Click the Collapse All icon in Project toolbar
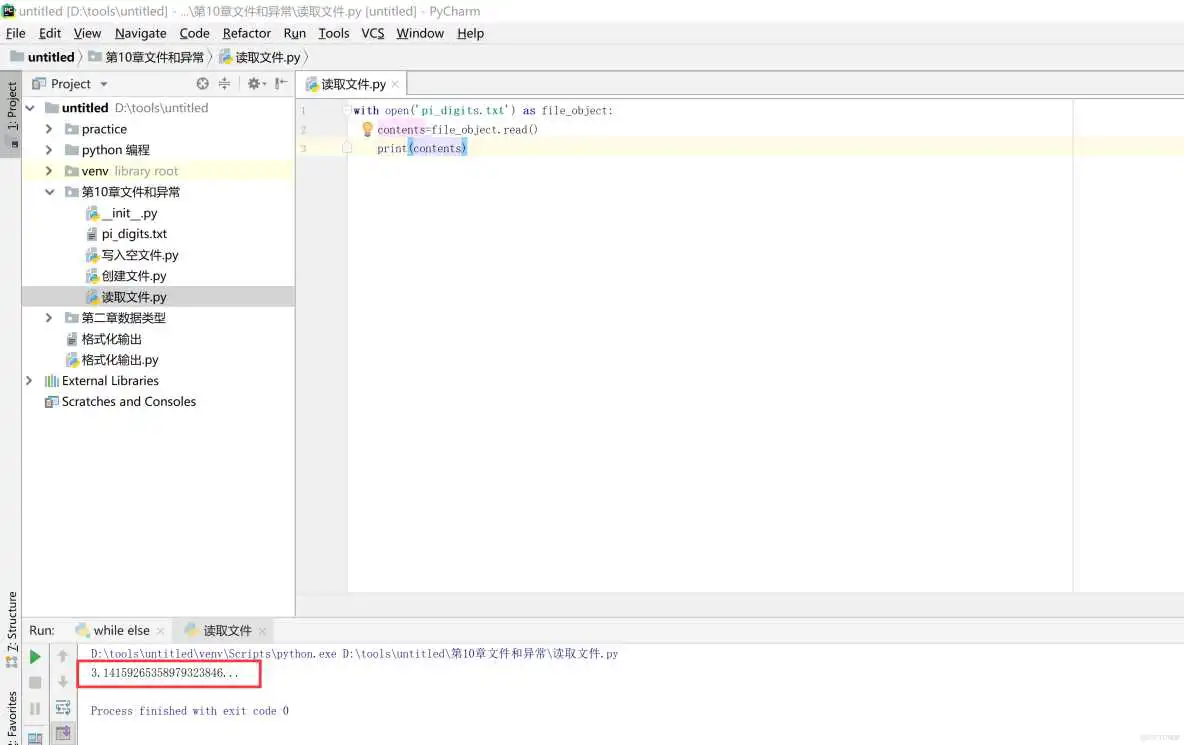 coord(224,84)
